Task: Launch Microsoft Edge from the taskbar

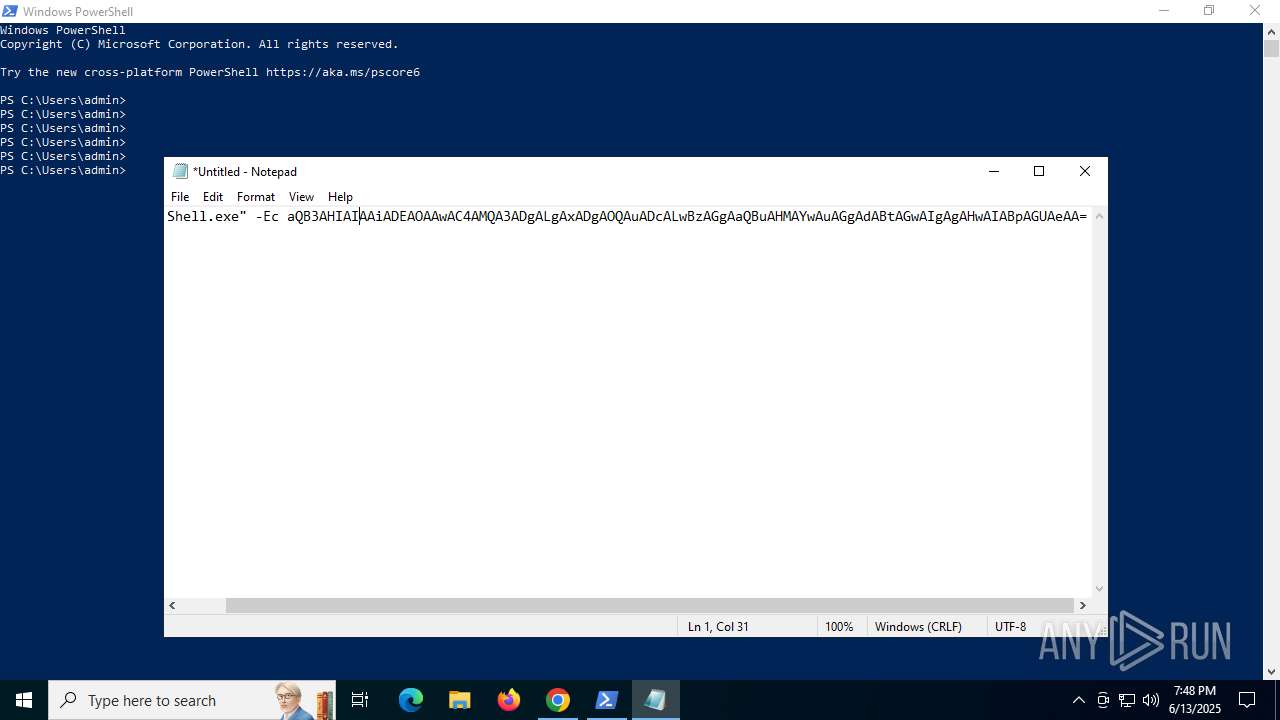Action: click(x=411, y=700)
